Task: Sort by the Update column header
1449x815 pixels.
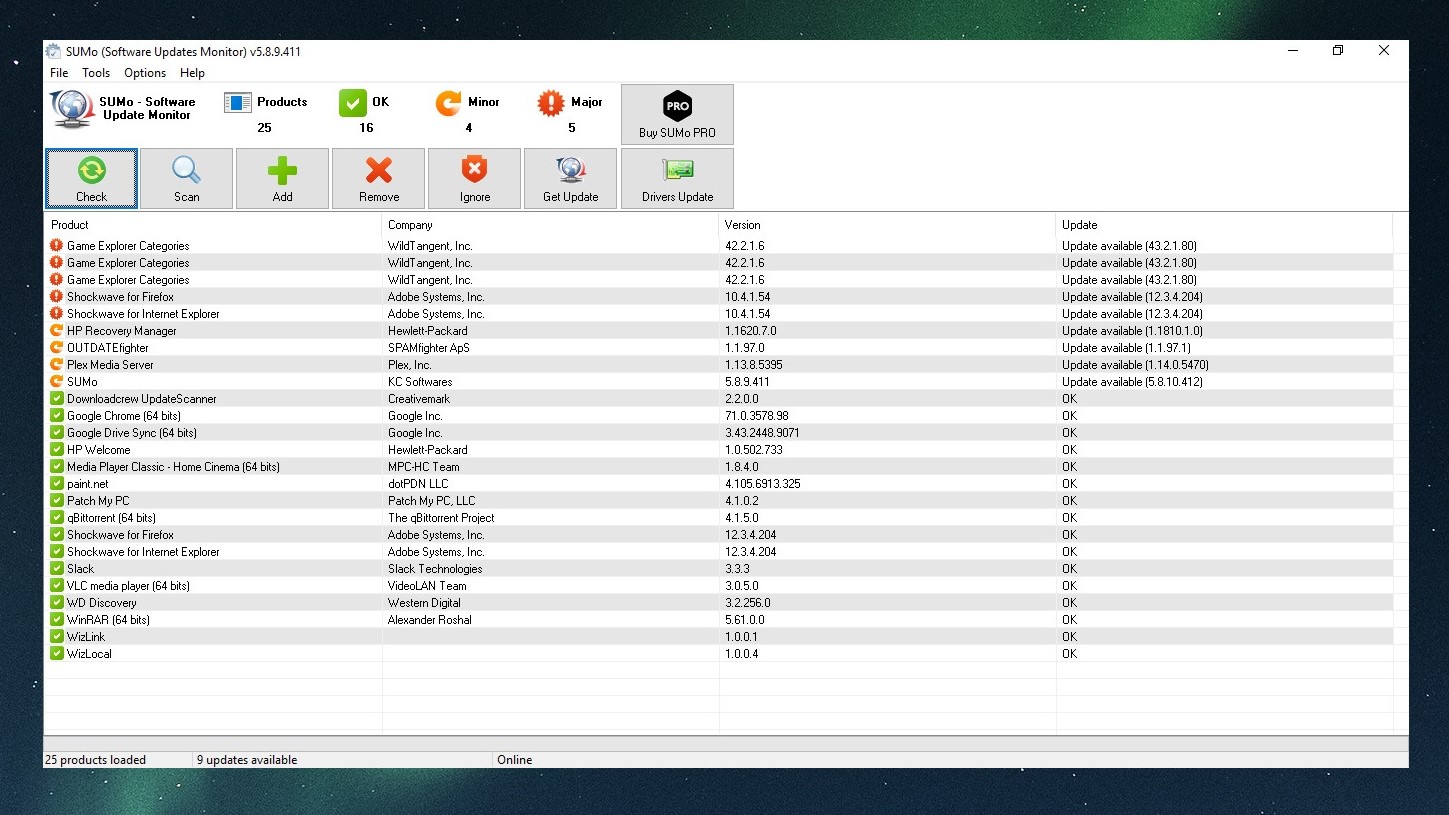Action: 1224,225
